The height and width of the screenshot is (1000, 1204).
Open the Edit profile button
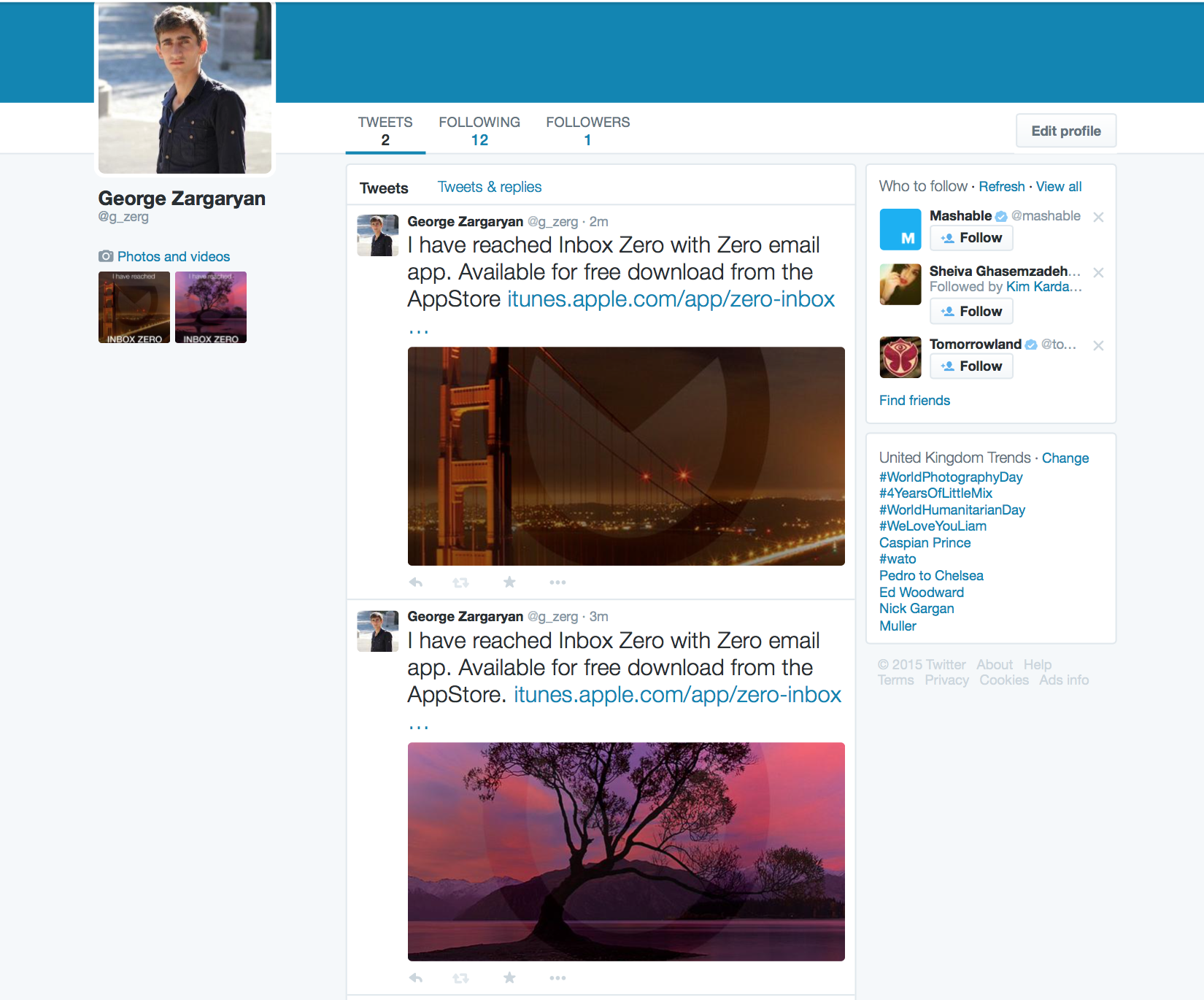pos(1066,131)
